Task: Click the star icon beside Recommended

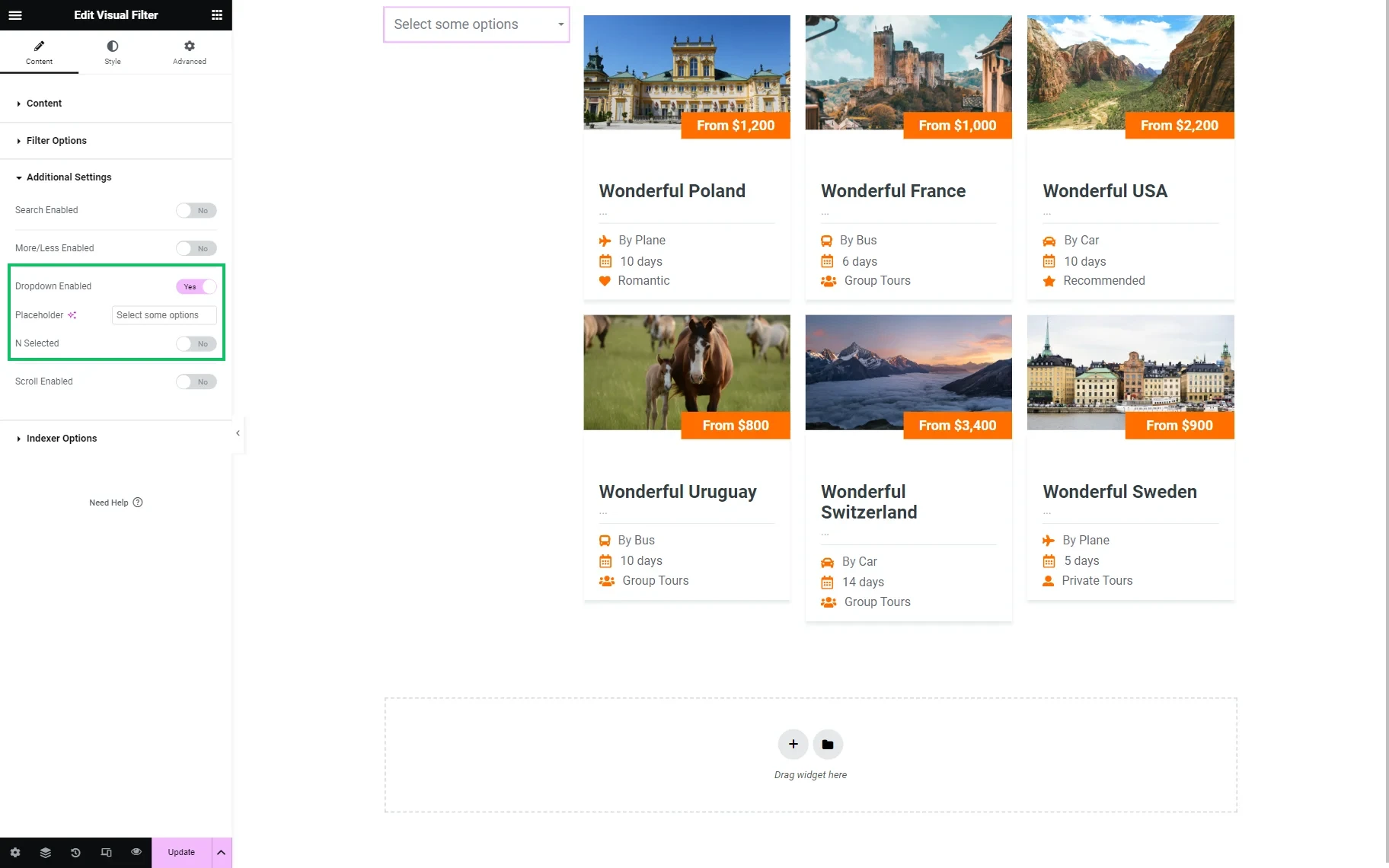Action: (1049, 281)
